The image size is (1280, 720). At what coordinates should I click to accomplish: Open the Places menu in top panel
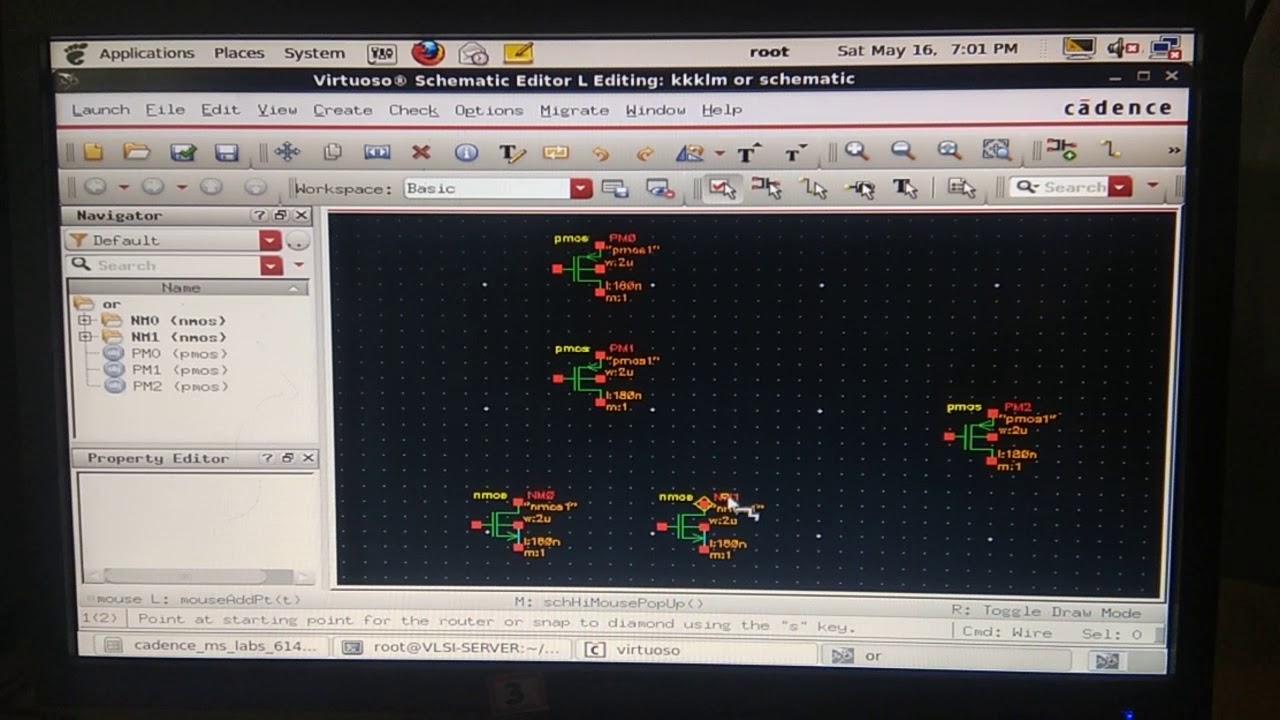239,53
